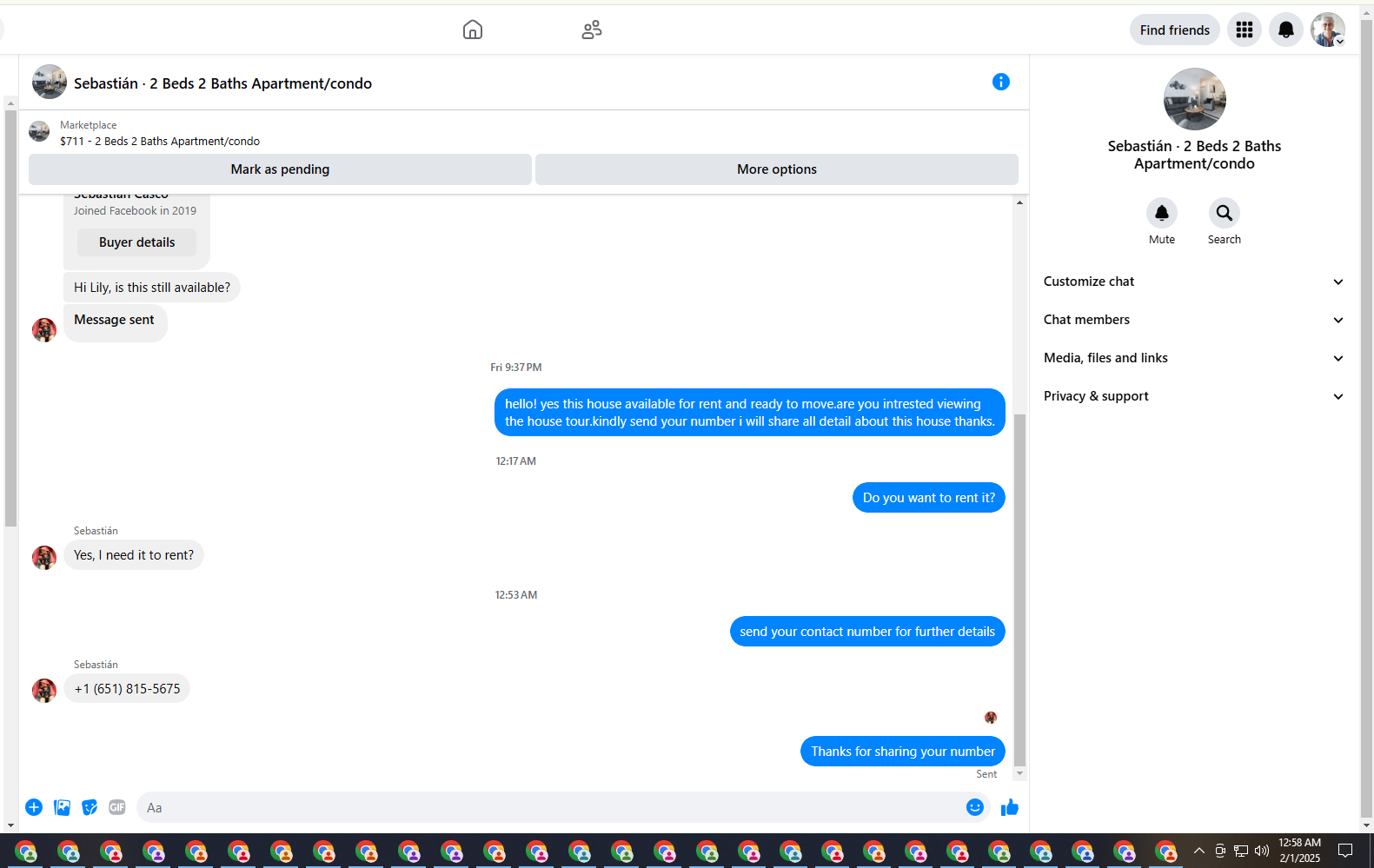Select the "Hi Lily, is this still available?" message
1374x868 pixels.
pos(152,288)
